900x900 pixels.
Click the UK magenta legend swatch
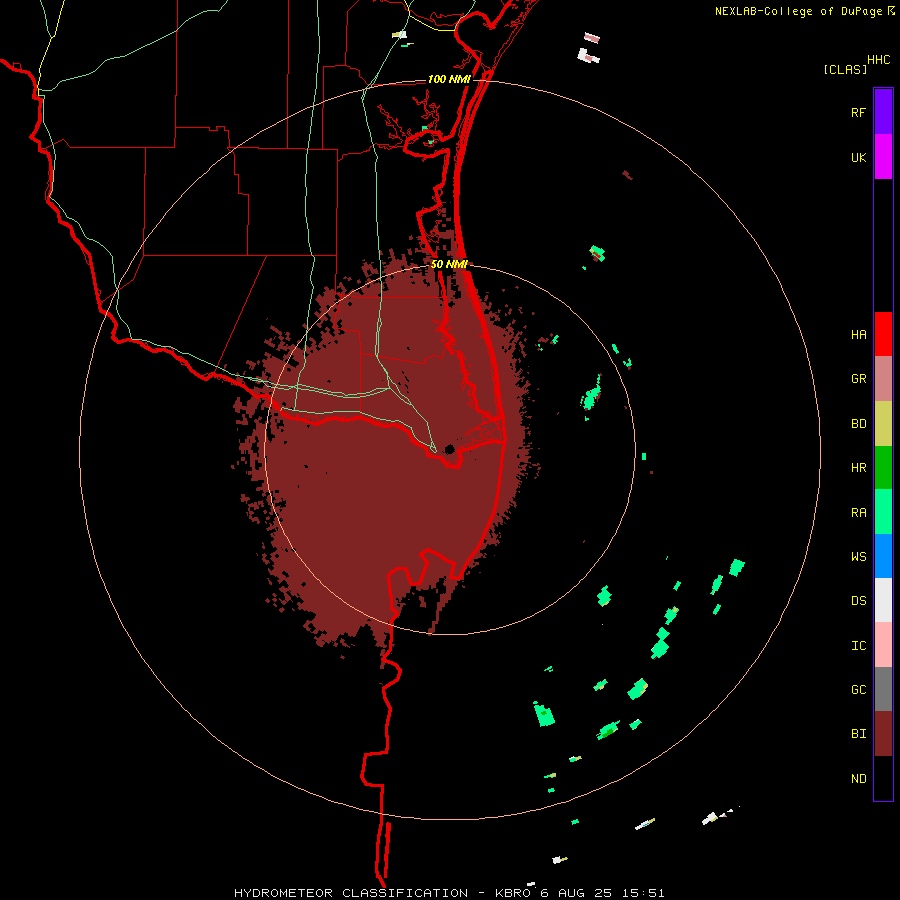[883, 157]
